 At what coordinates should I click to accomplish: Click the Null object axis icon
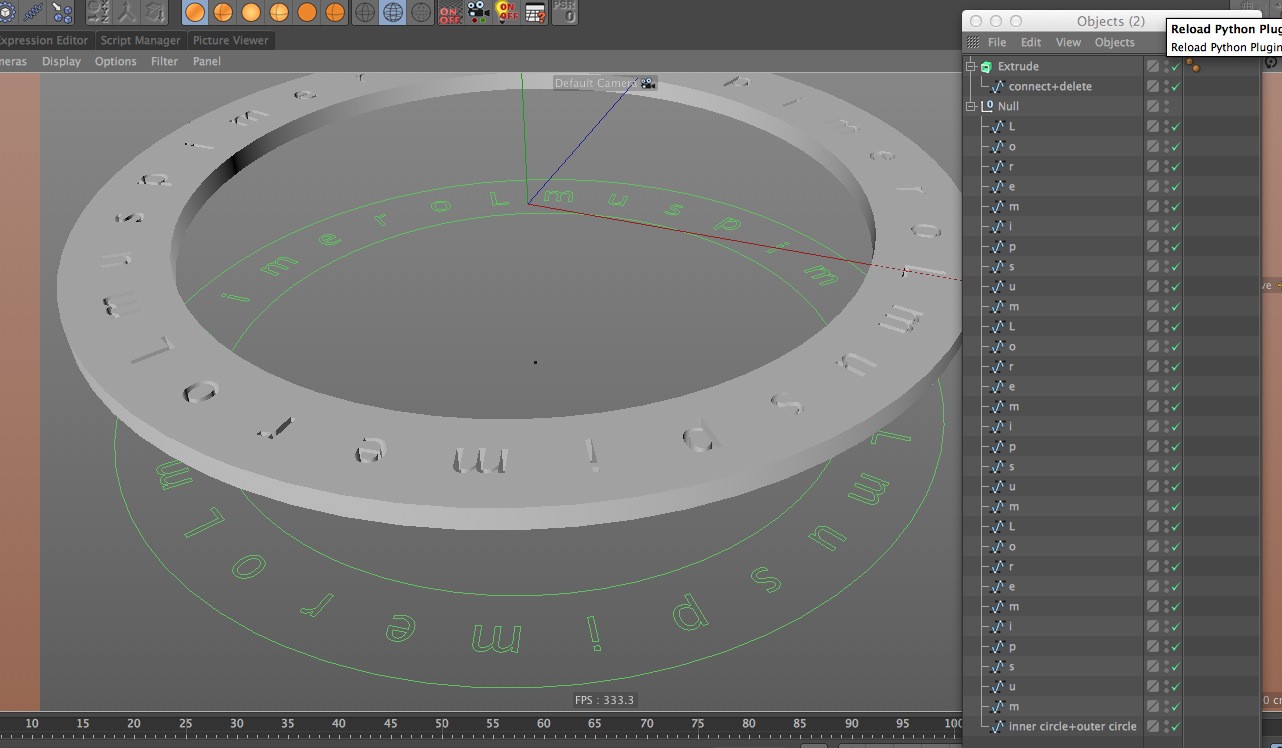tap(987, 106)
